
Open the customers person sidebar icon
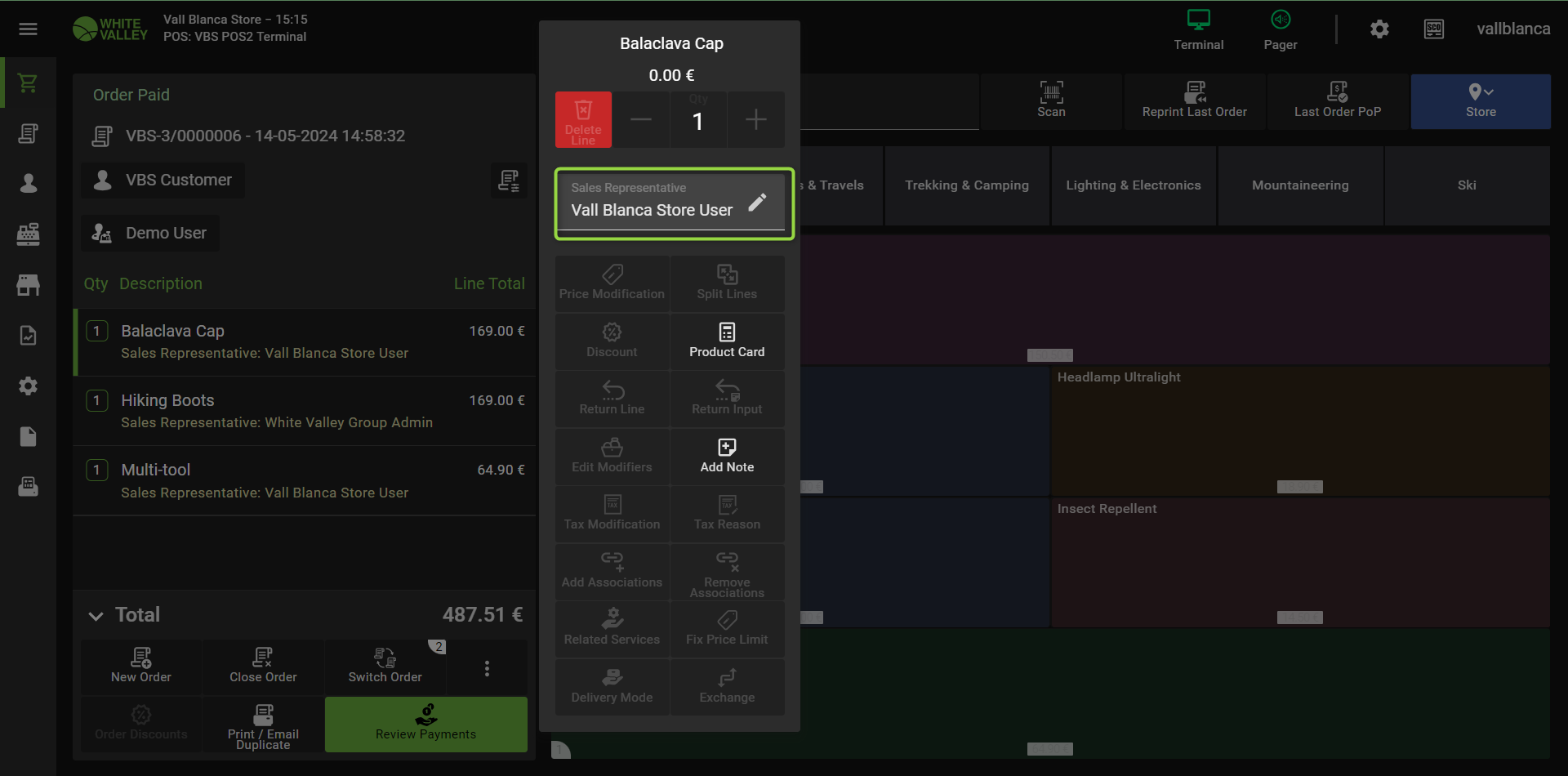tap(28, 183)
